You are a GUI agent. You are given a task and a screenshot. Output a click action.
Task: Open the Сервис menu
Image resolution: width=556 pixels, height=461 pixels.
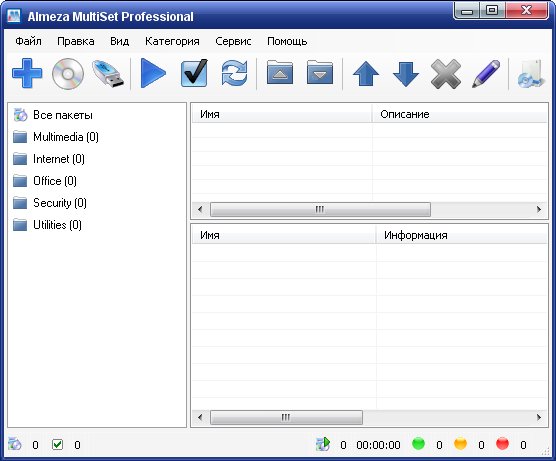(233, 41)
